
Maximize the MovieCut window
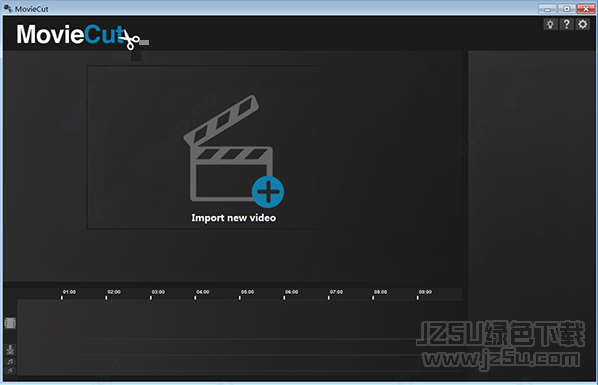tap(567, 8)
